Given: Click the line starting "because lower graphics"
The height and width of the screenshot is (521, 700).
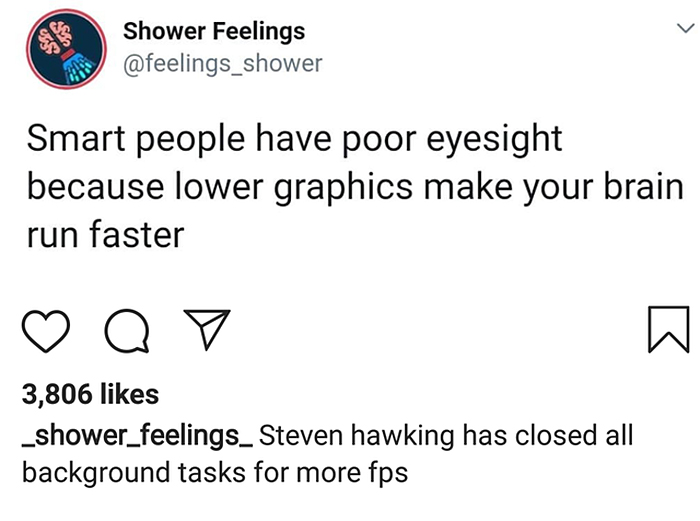Looking at the screenshot, I should [357, 186].
